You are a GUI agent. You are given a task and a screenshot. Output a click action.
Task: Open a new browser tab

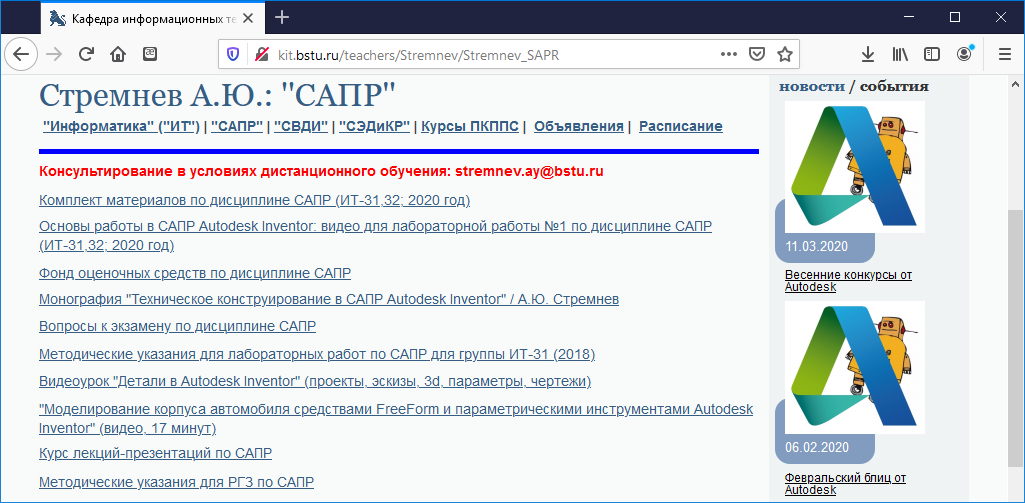pyautogui.click(x=282, y=18)
